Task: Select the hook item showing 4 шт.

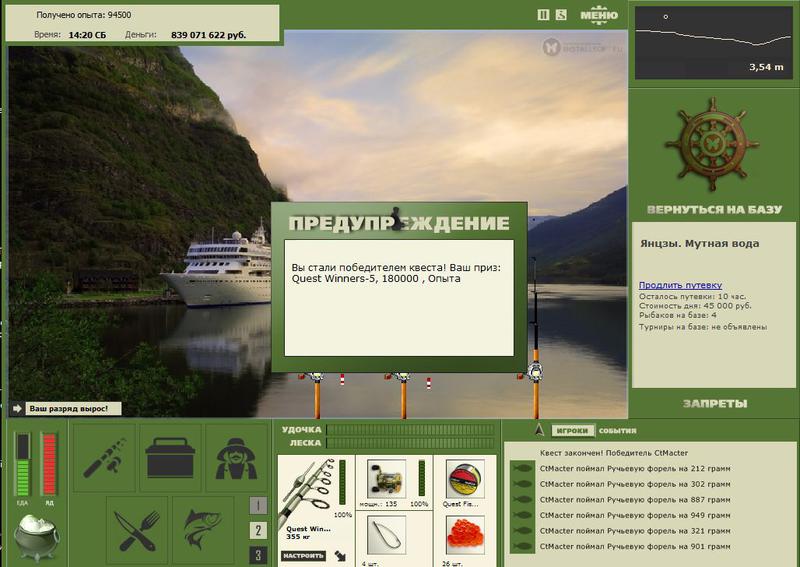Action: click(386, 534)
